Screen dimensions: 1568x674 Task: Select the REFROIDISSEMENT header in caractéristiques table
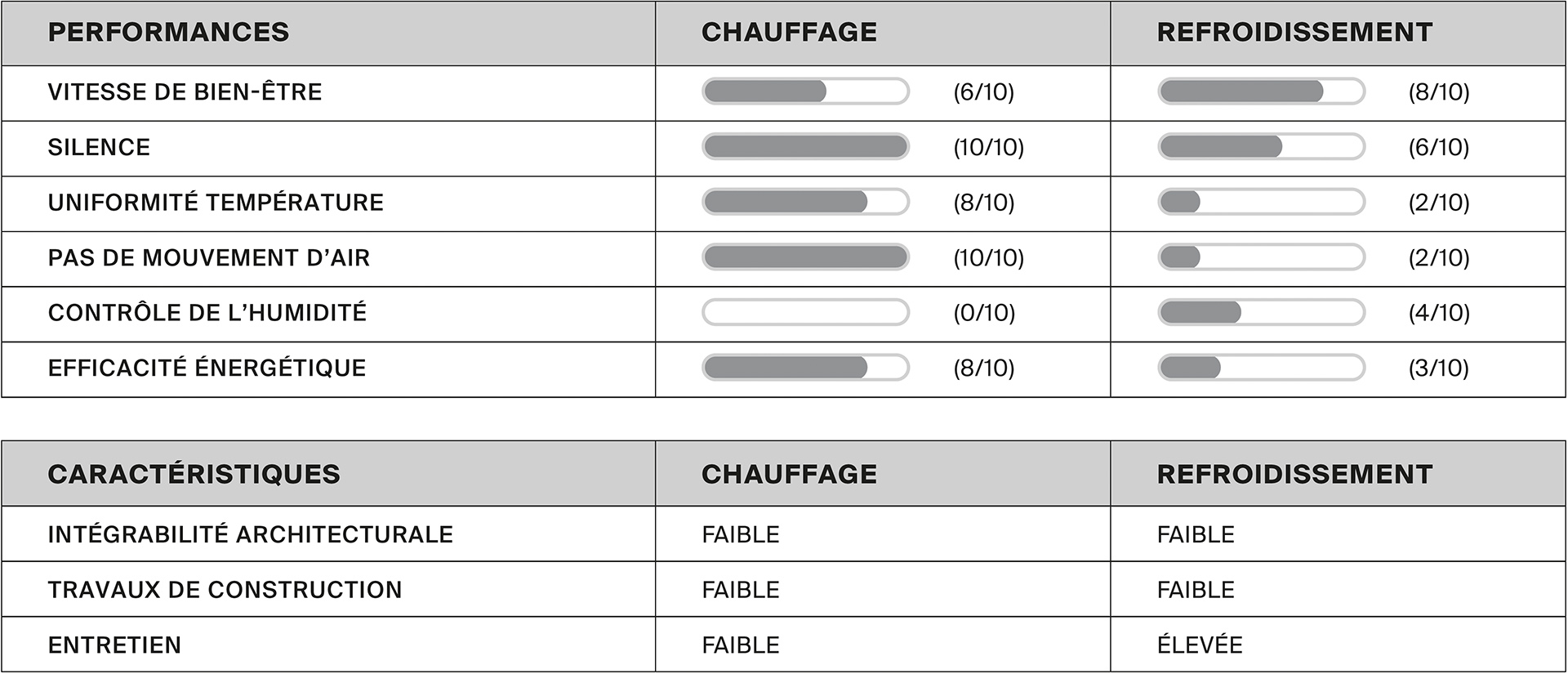pyautogui.click(x=1294, y=474)
